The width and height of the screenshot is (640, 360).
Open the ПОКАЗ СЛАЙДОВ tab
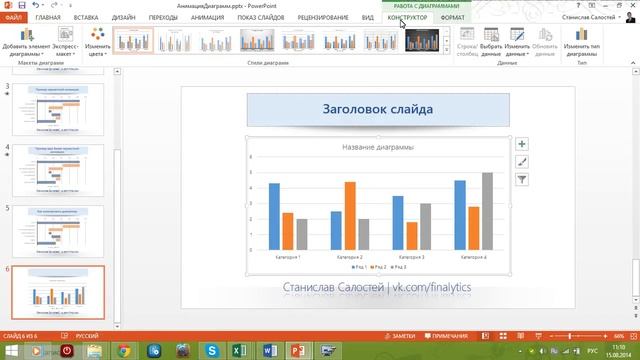[260, 18]
